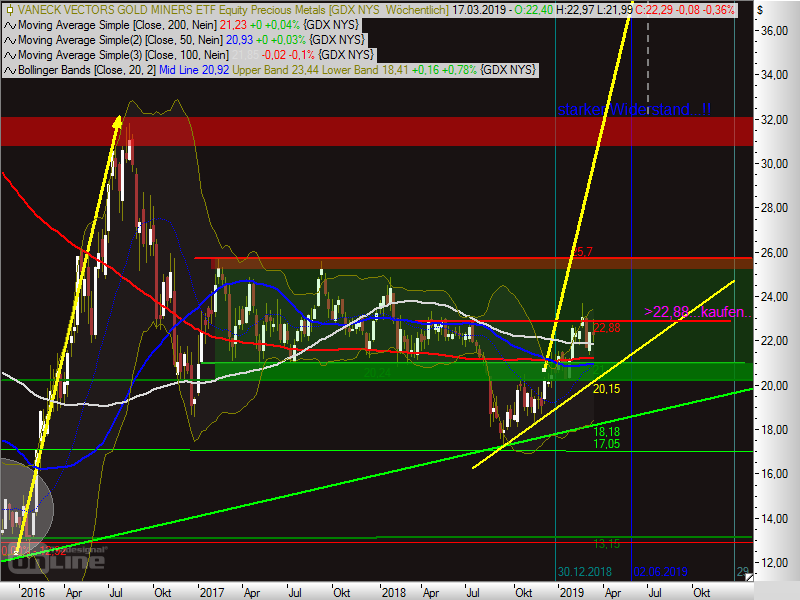This screenshot has height=600, width=800.
Task: Click the red 22,88 level label
Action: pos(607,328)
